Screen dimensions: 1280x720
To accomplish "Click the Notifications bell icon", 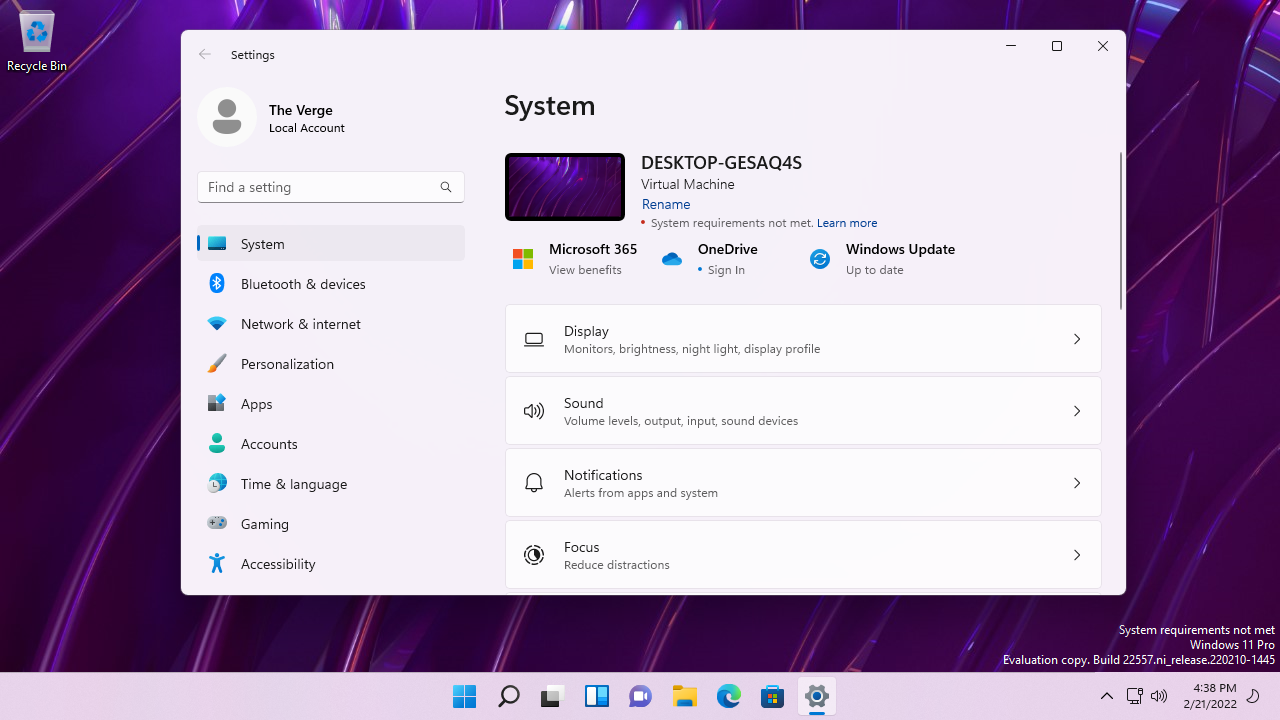I will pyautogui.click(x=533, y=482).
